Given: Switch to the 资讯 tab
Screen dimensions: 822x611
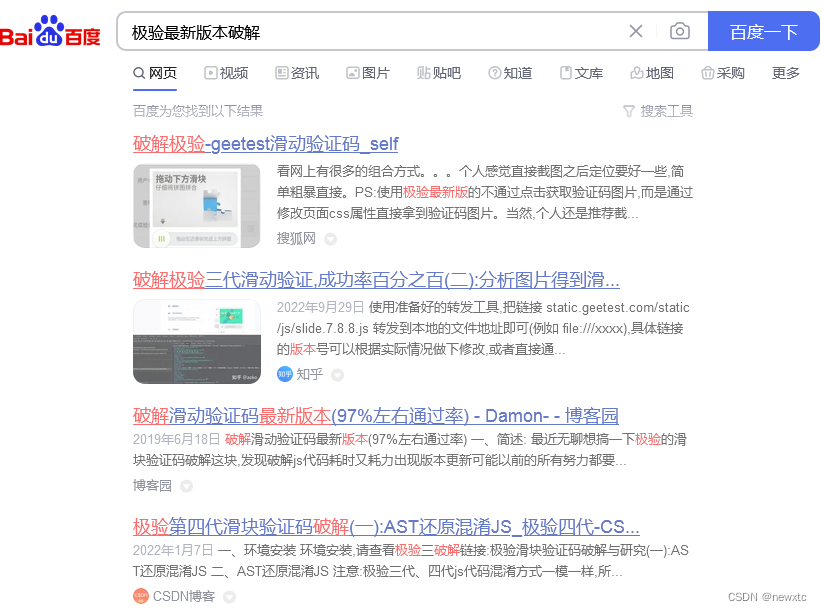Looking at the screenshot, I should tap(297, 73).
